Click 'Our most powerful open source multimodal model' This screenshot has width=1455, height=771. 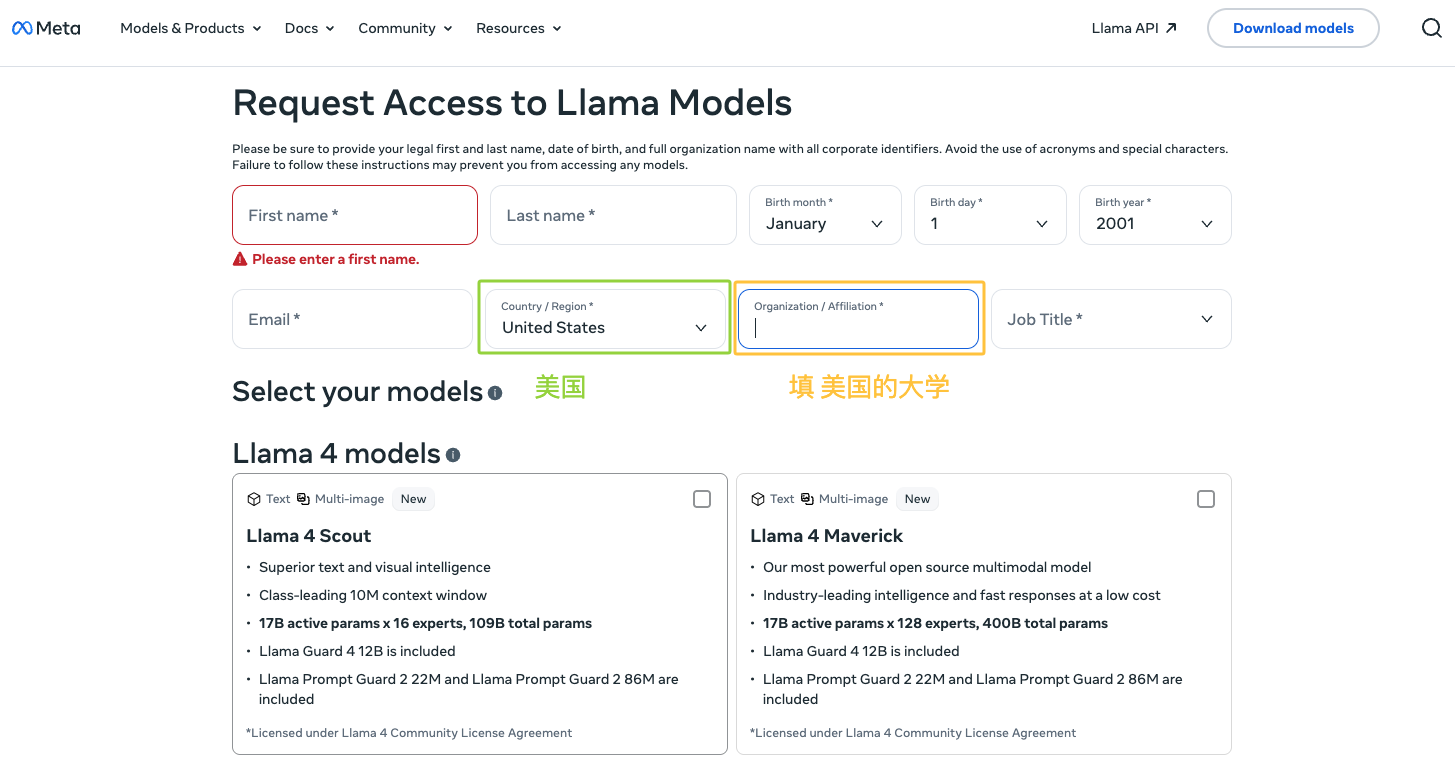(x=927, y=567)
